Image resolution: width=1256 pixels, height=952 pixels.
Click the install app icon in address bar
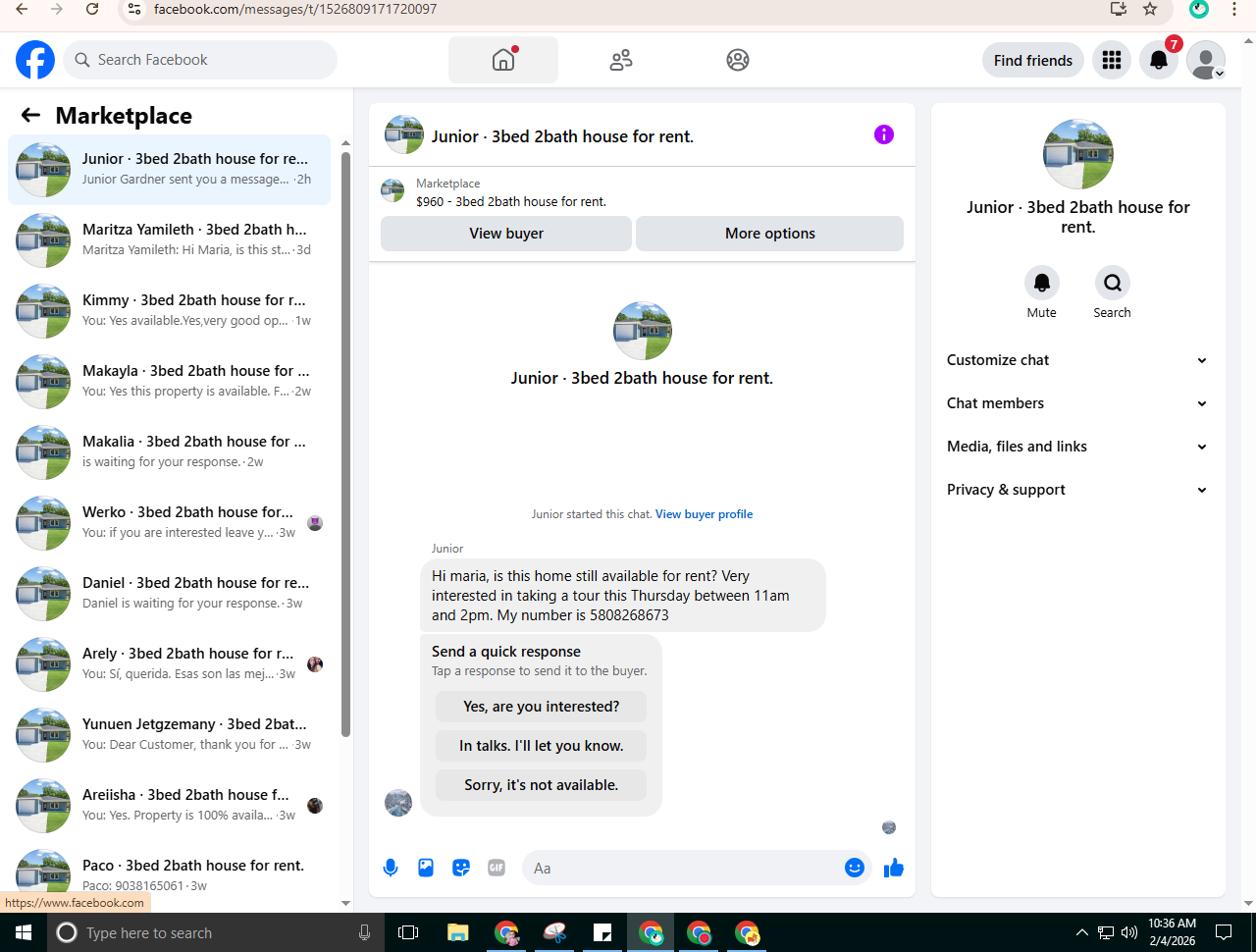coord(1118,9)
